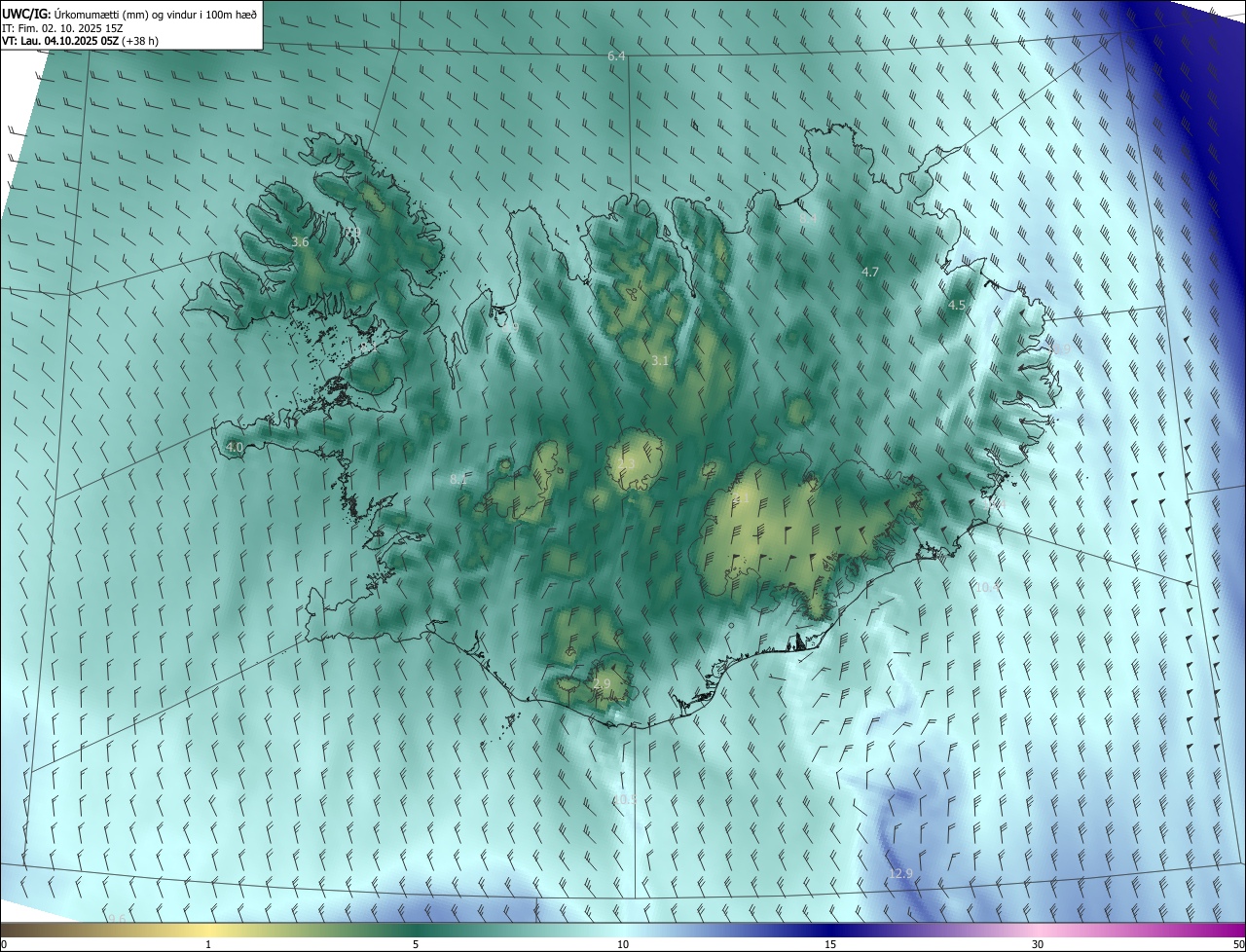Select the initial time line "IT: Fim. 02. 10. 2025 15Z"
Screen dimensions: 1246x952
tap(62, 27)
